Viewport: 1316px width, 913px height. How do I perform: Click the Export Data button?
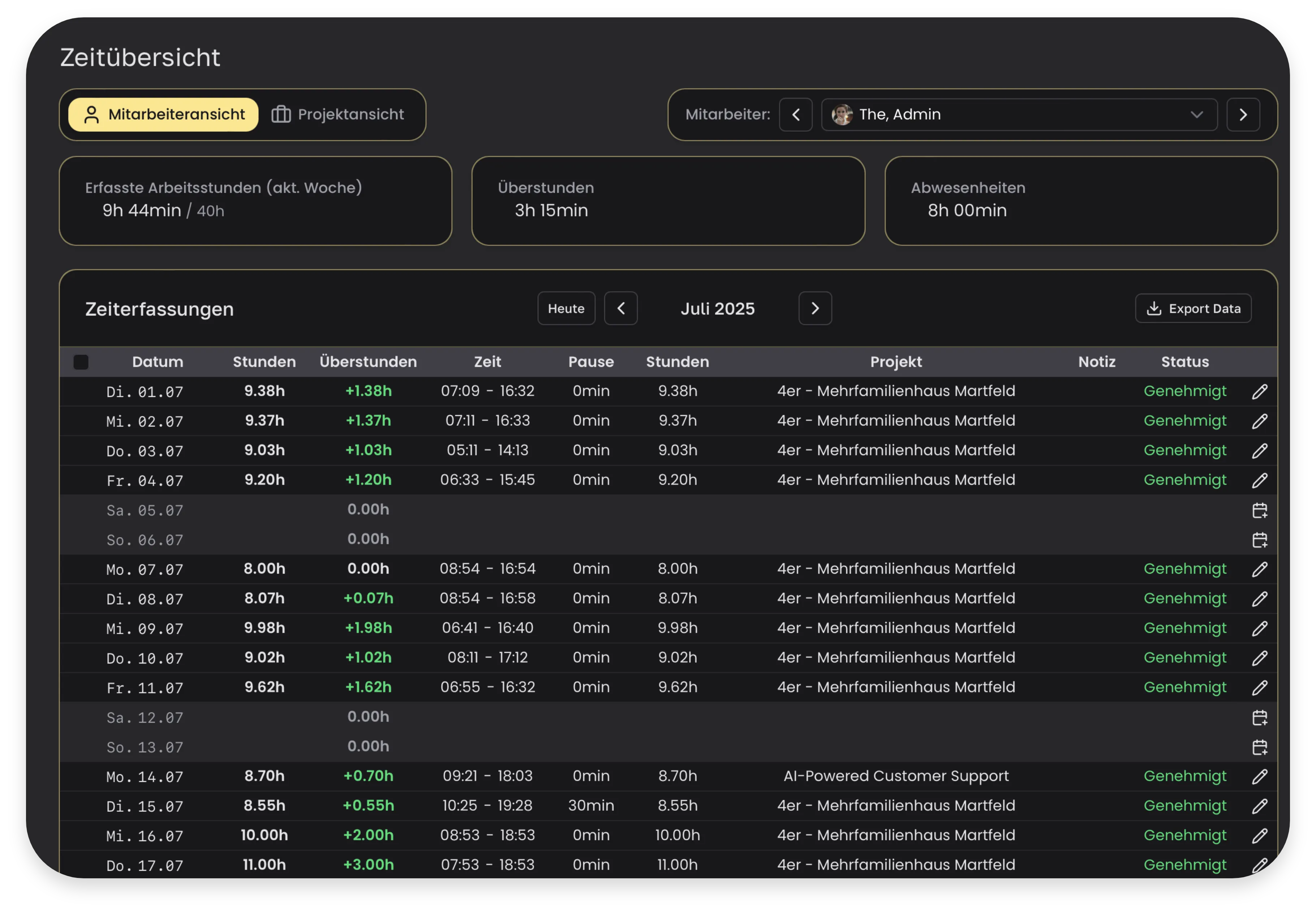pos(1193,308)
